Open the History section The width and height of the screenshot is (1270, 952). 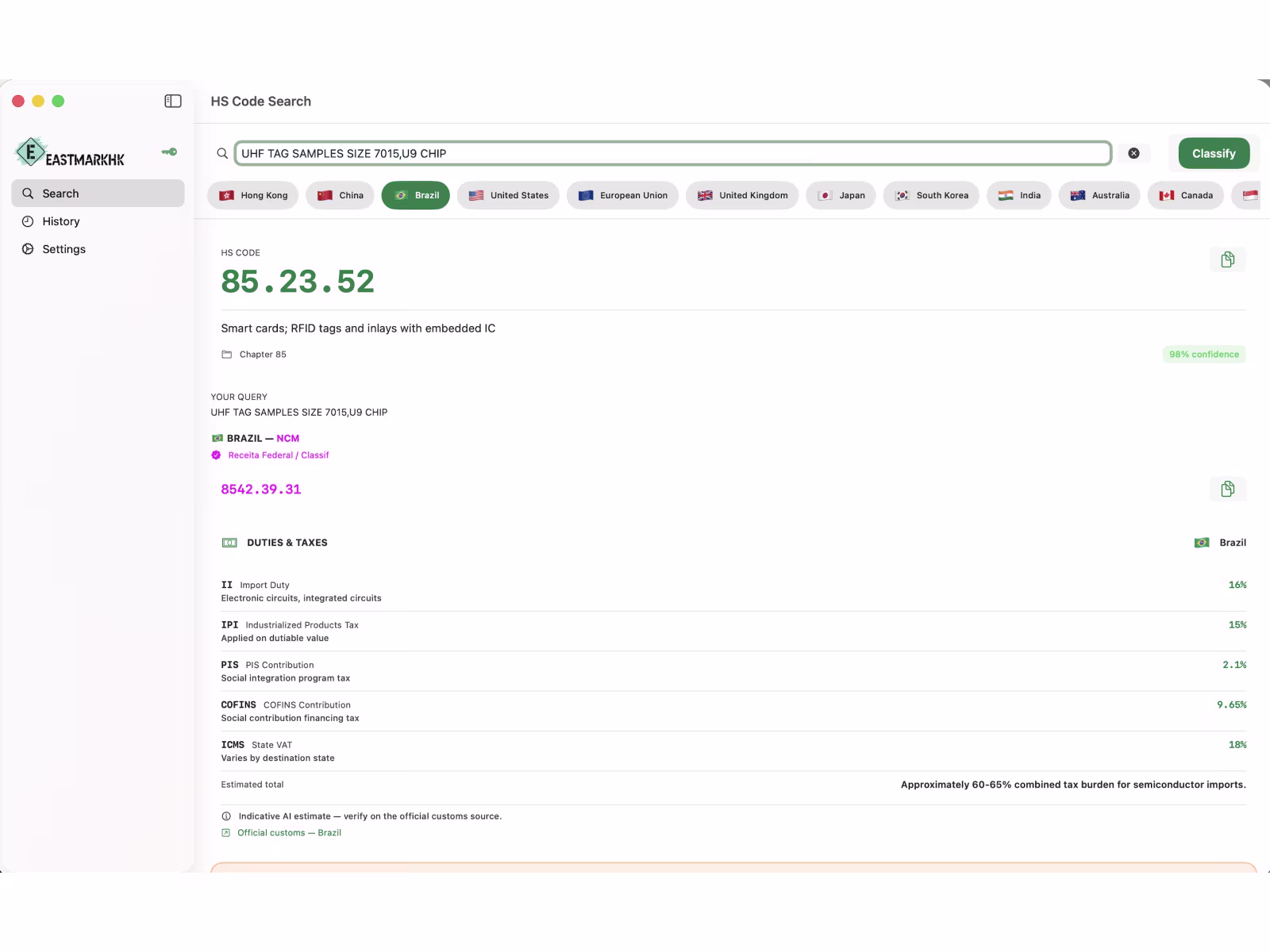point(98,221)
